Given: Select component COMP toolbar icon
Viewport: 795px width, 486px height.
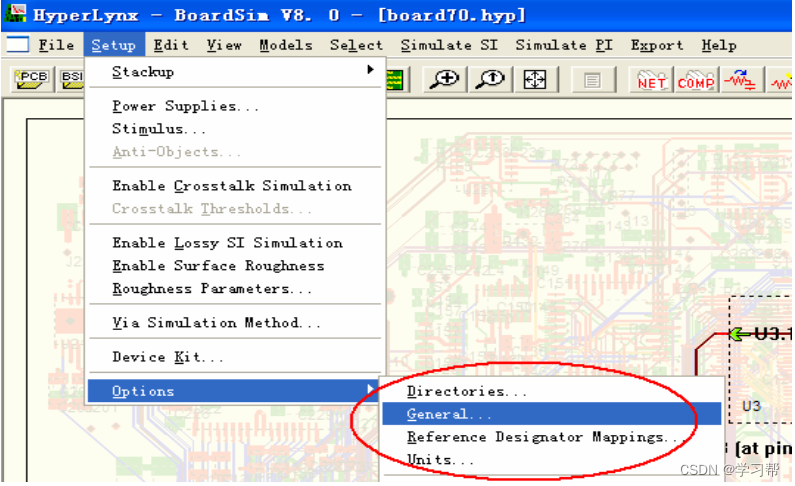Looking at the screenshot, I should click(696, 80).
